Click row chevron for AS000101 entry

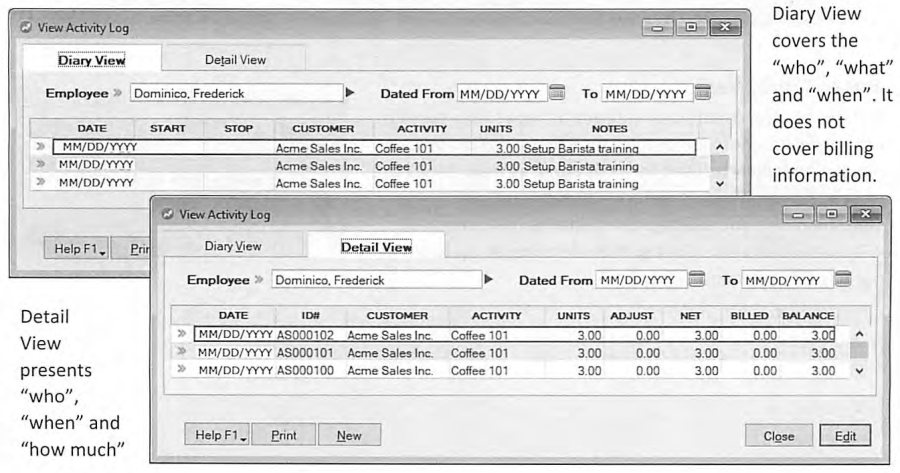tap(182, 351)
